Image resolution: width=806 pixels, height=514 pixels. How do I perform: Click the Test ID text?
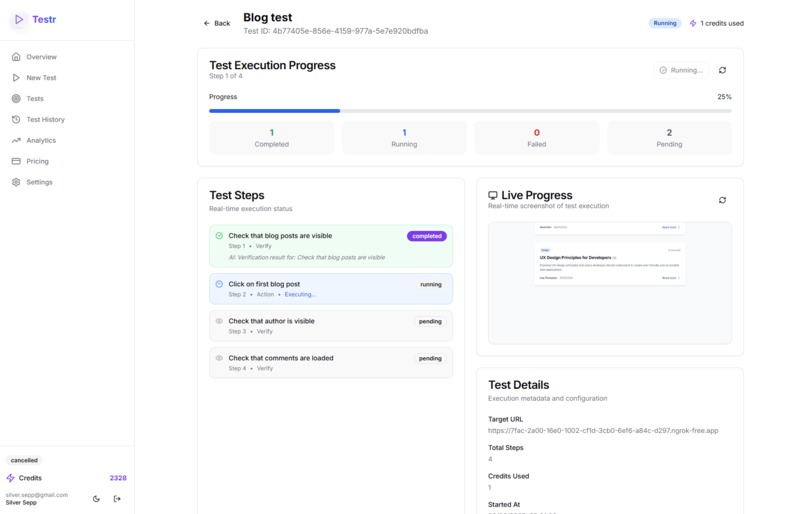(336, 31)
